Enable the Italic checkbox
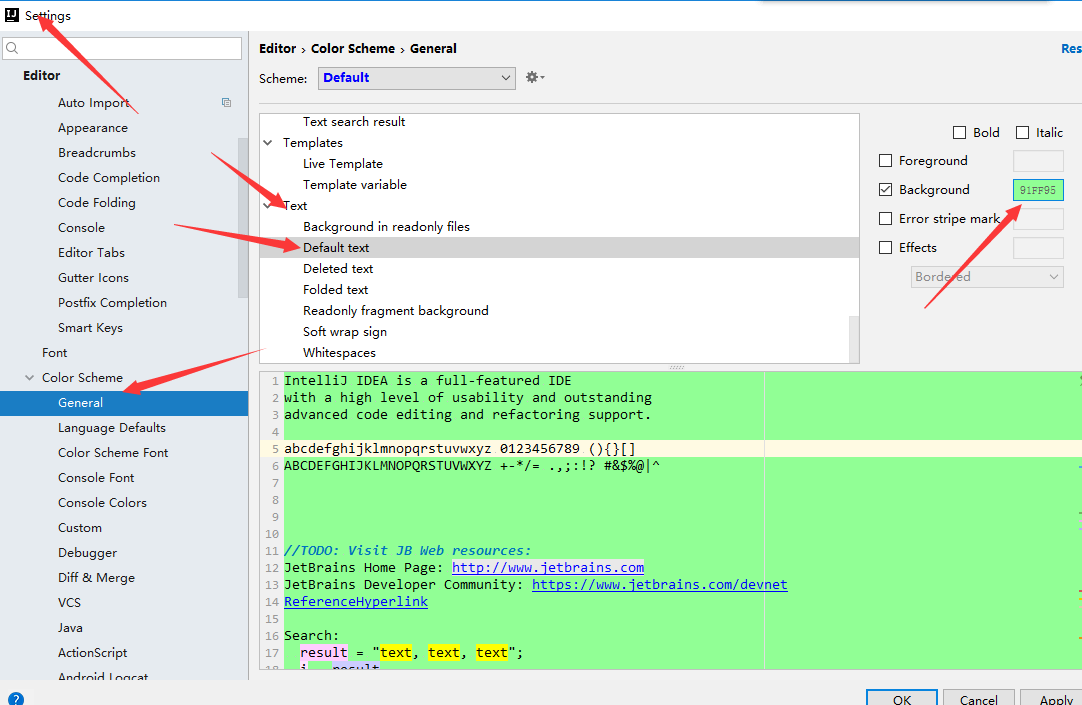 click(1022, 132)
